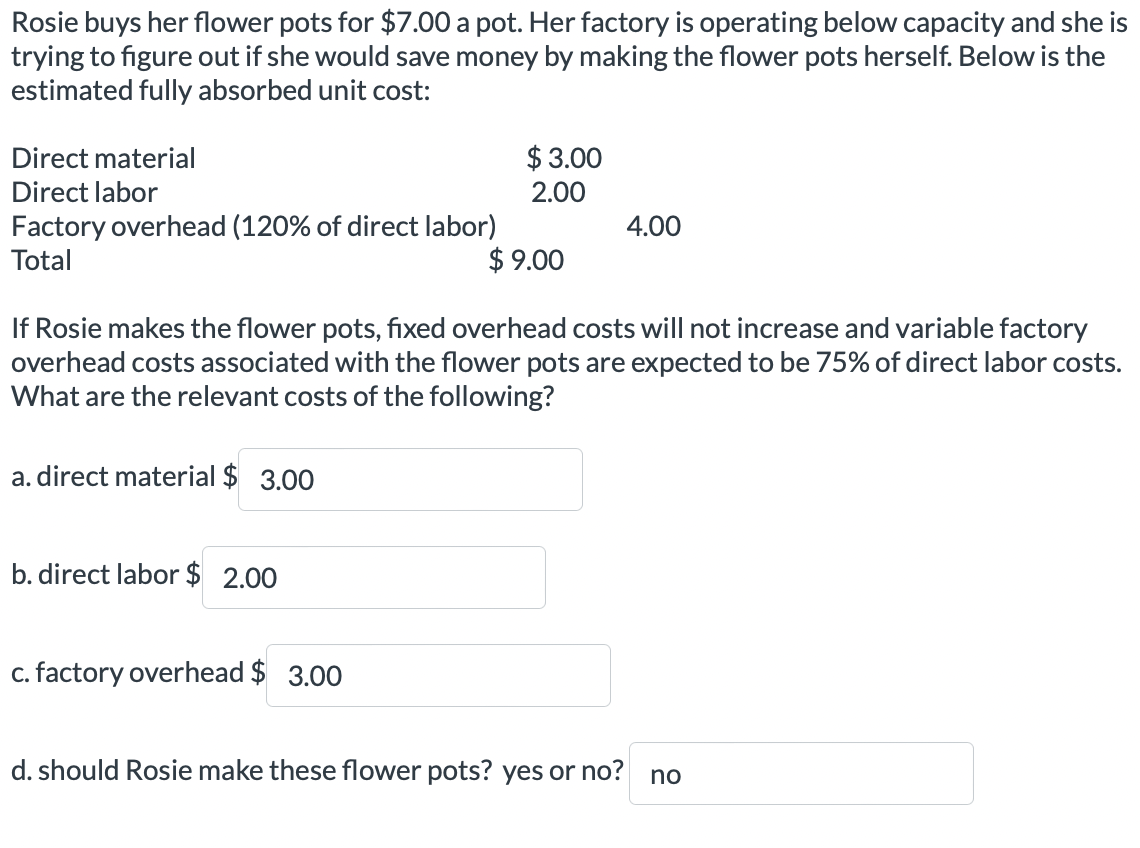The height and width of the screenshot is (848, 1140).
Task: Click the problem statement about Rosie's flower pots
Action: [x=560, y=56]
